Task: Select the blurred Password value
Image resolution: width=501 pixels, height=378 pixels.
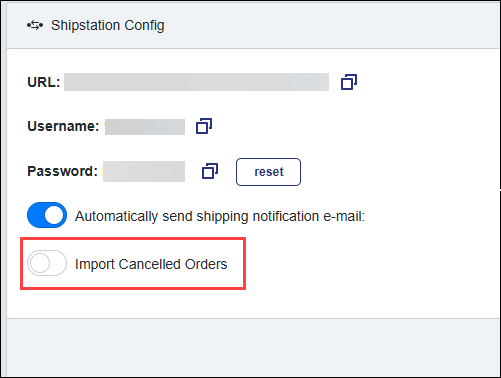Action: click(x=144, y=171)
